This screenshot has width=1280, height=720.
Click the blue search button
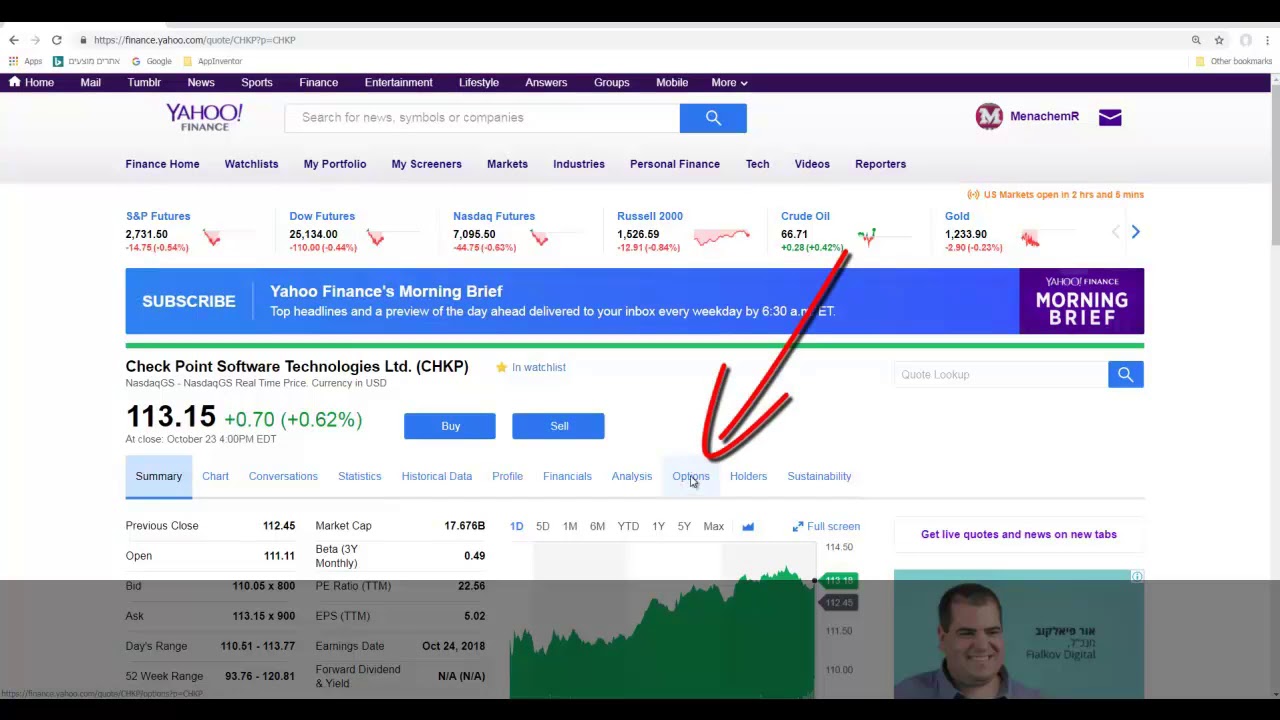click(x=713, y=118)
